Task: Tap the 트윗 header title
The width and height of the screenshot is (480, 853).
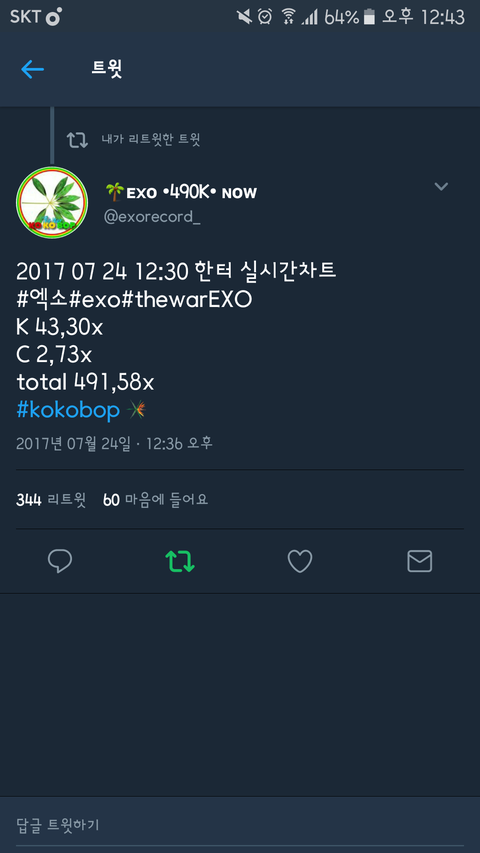Action: point(107,69)
